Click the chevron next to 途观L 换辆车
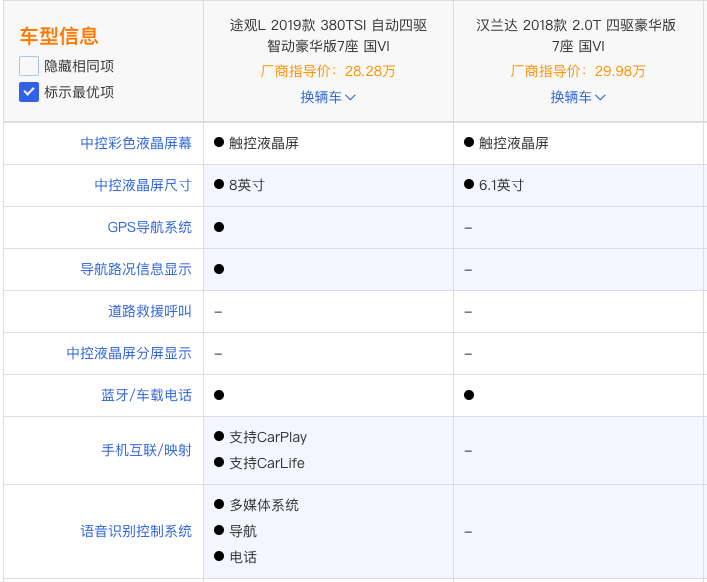This screenshot has height=582, width=707. [350, 97]
